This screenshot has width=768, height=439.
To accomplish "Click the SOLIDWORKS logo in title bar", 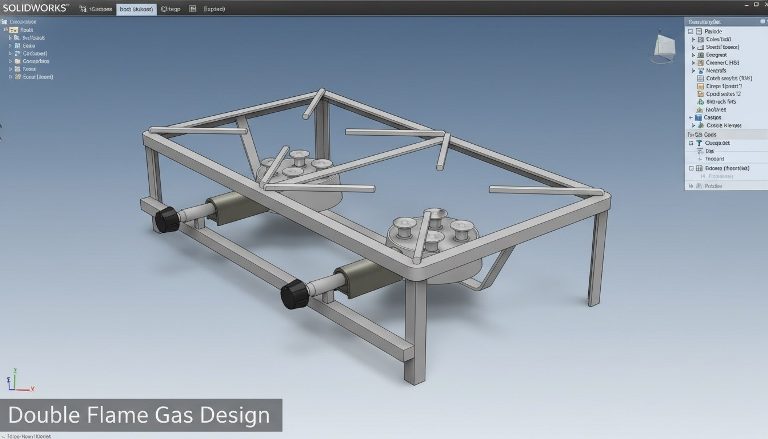I will pos(35,8).
